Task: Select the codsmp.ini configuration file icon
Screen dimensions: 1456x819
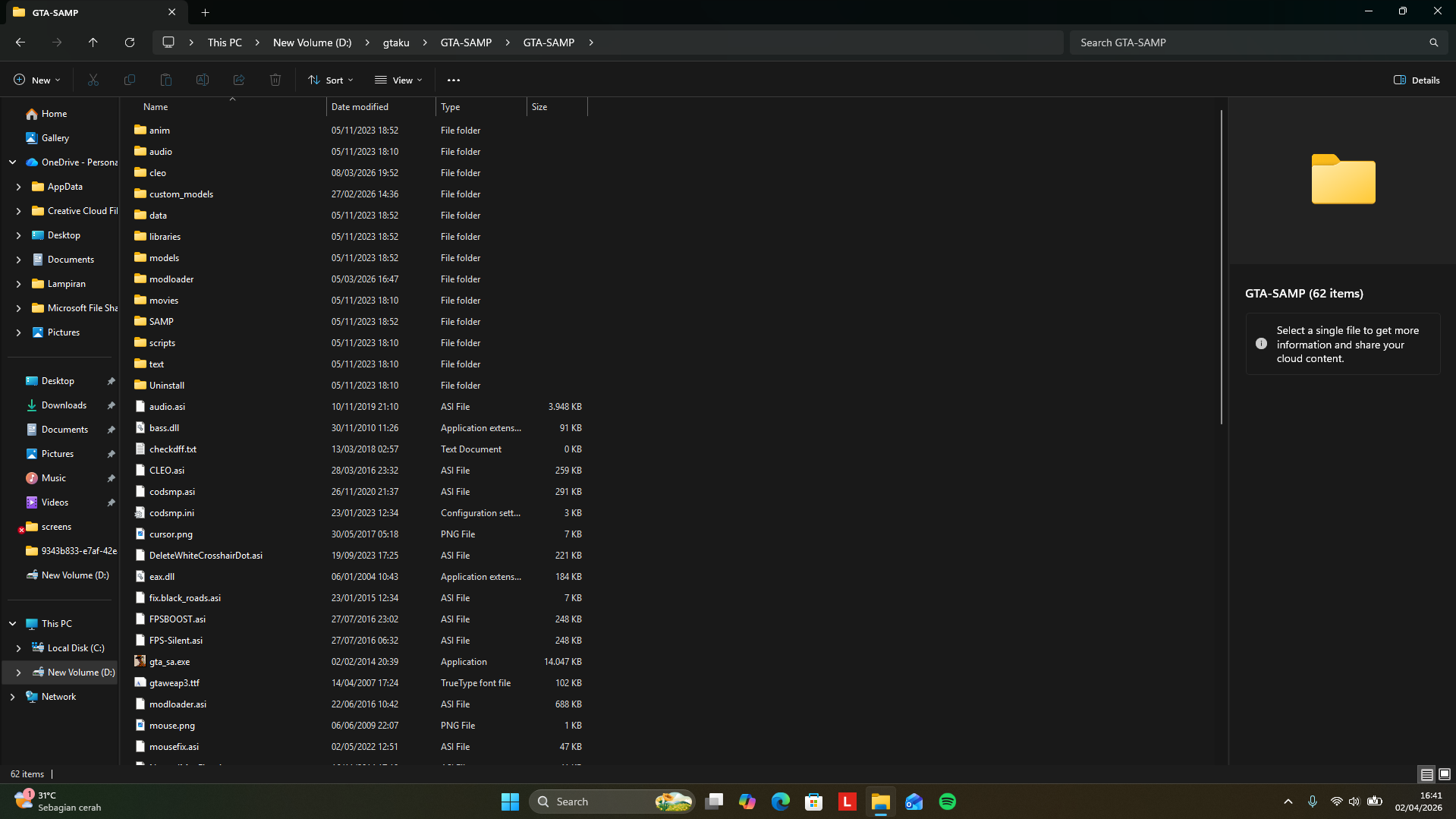Action: [x=140, y=513]
